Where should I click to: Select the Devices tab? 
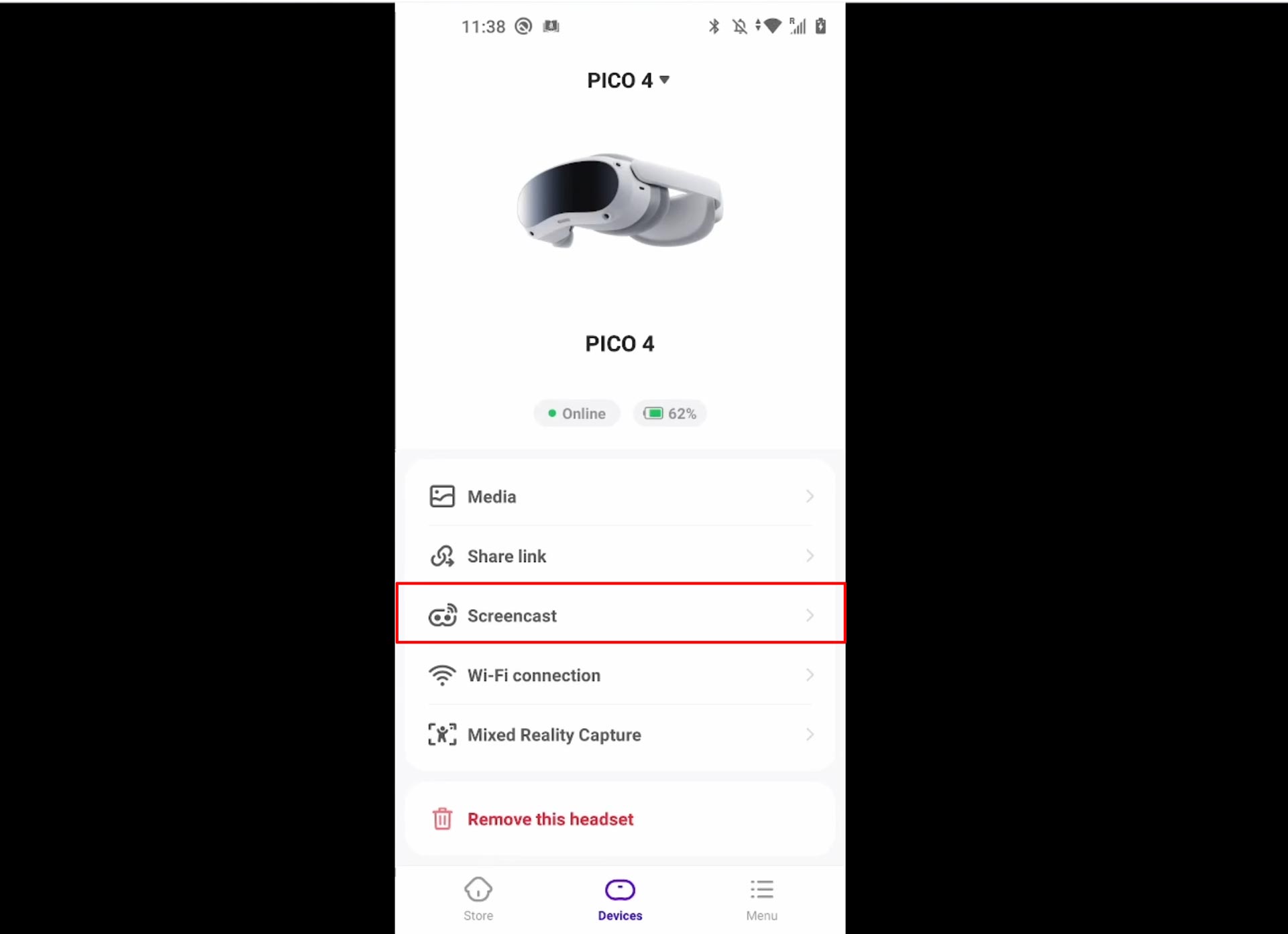(620, 899)
